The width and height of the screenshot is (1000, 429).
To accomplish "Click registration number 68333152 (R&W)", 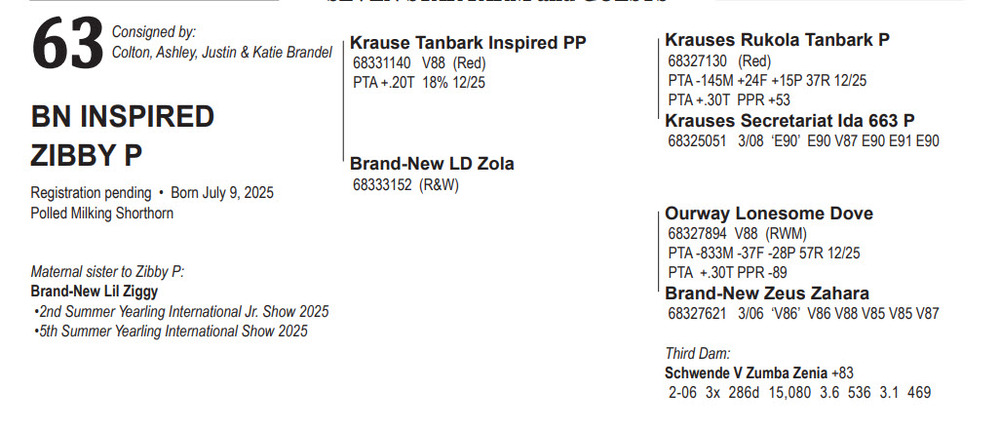I will click(405, 184).
